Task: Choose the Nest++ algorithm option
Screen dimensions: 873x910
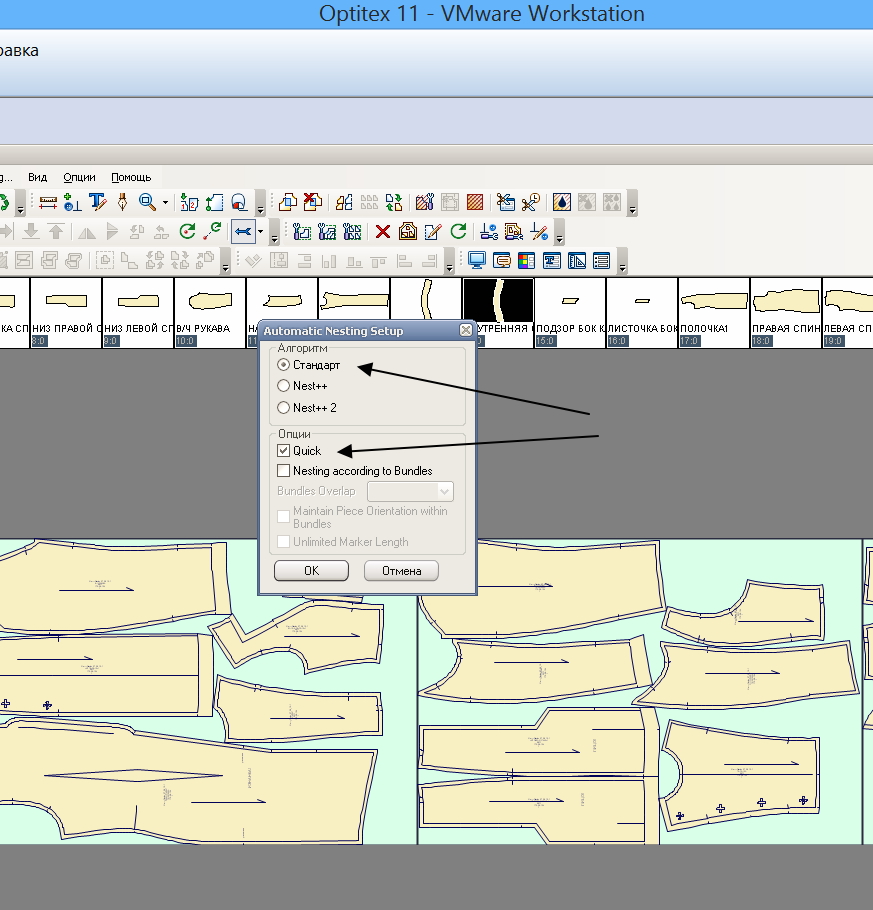Action: 284,386
